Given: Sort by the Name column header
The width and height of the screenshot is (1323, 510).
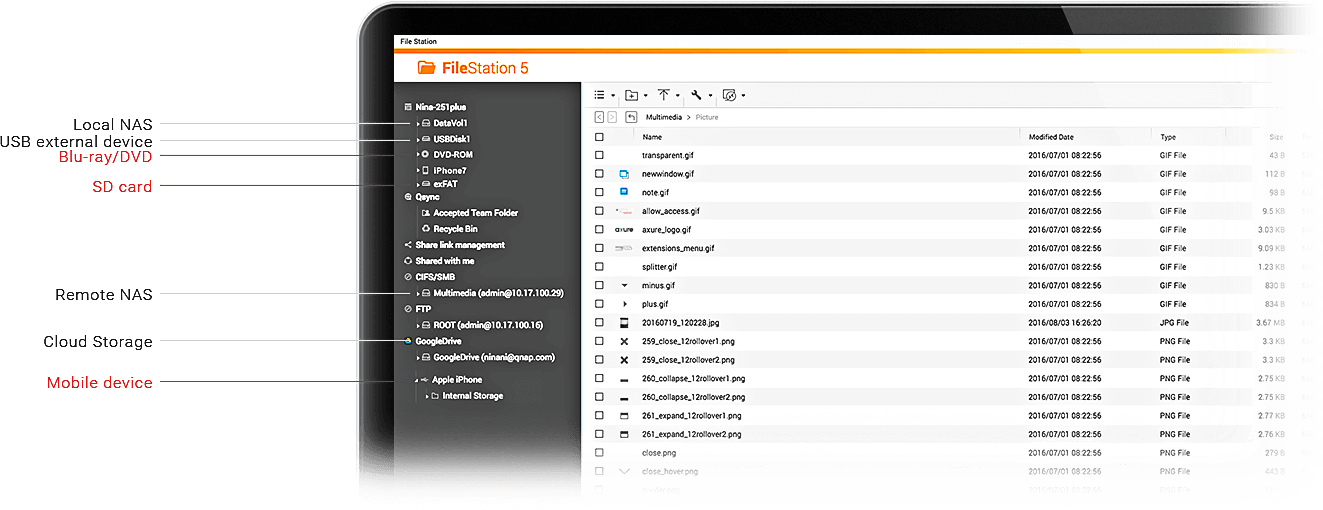Looking at the screenshot, I should 652,137.
